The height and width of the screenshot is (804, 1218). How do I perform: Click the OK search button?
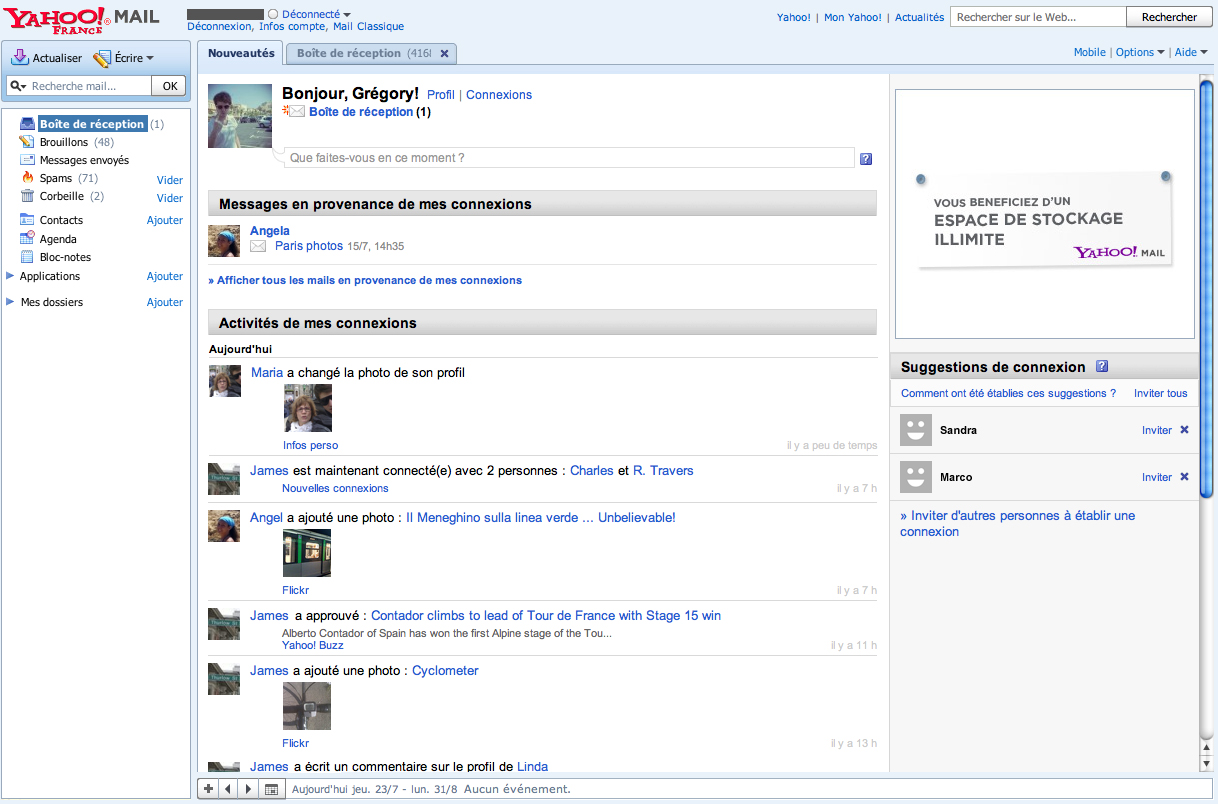169,86
